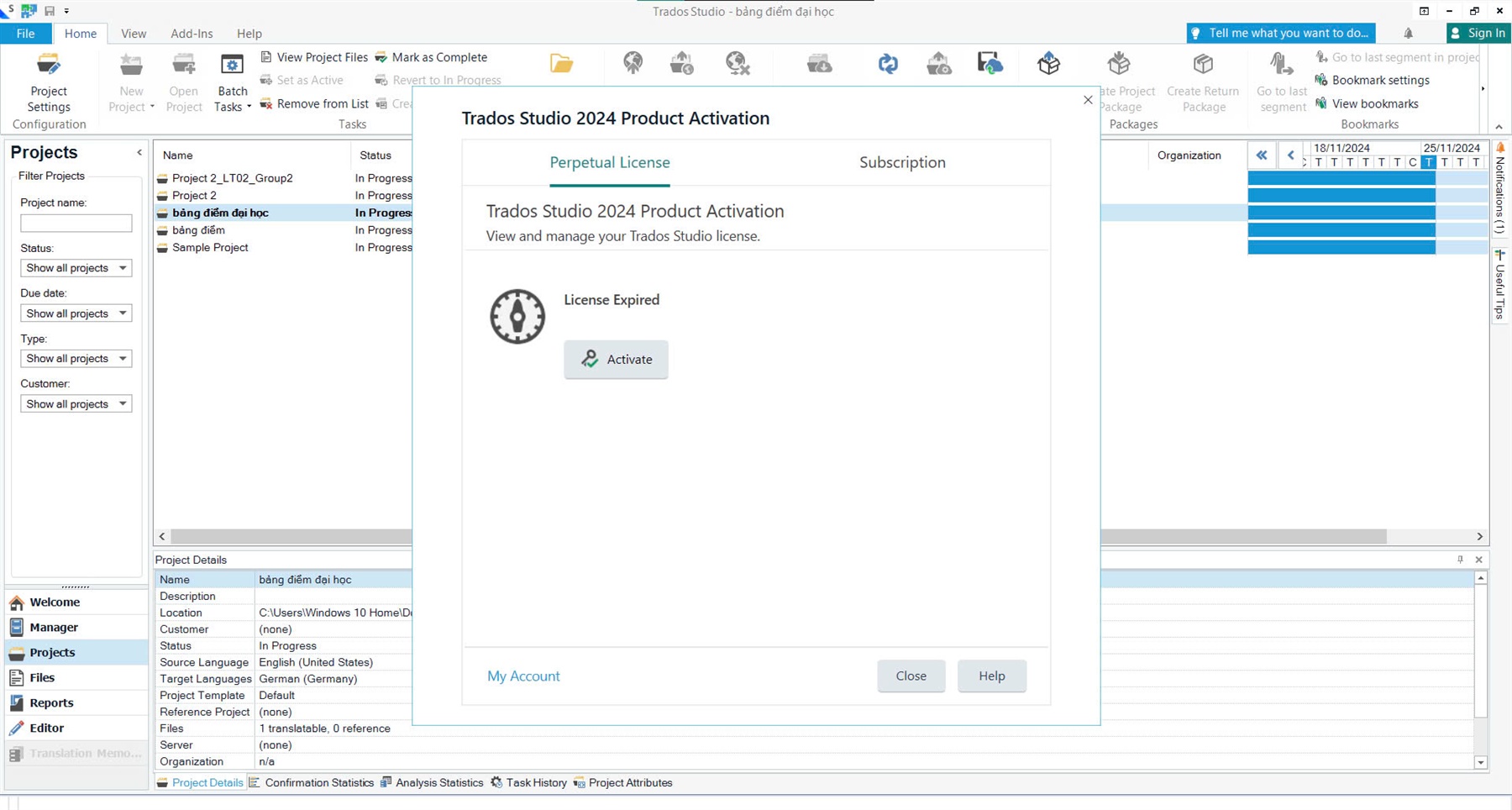Open the Type filter dropdown
This screenshot has height=810, width=1512.
coord(76,359)
